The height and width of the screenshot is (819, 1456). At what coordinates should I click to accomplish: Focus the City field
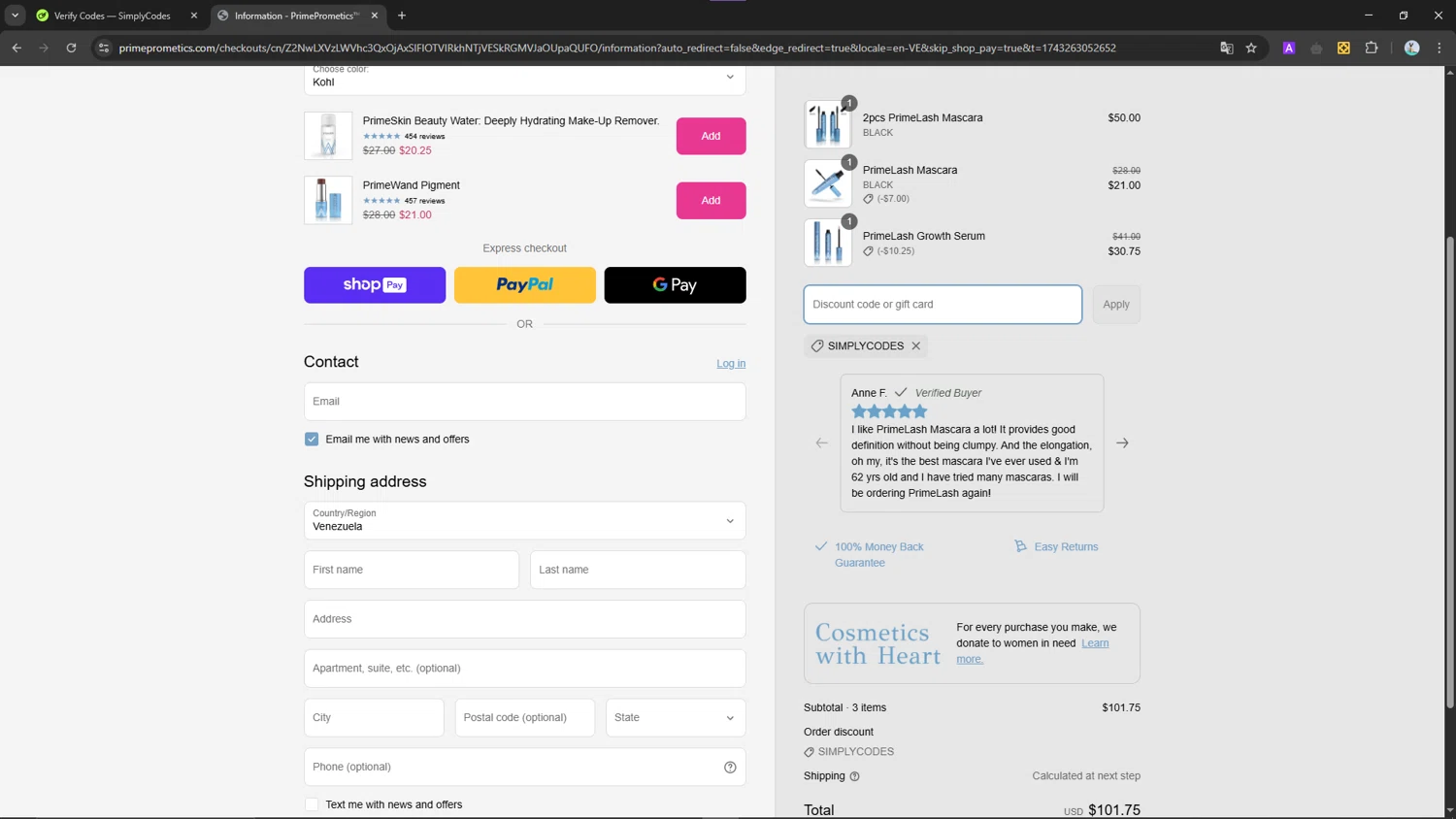tap(374, 718)
